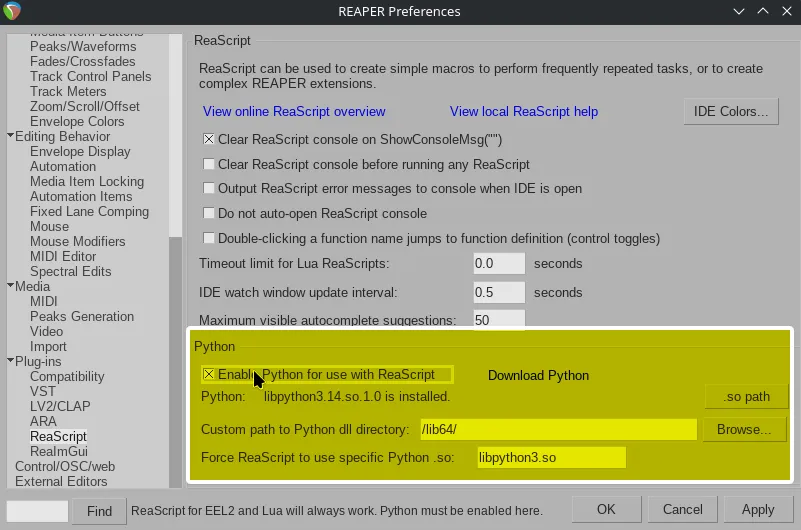Click the IDE Colors... button
The image size is (801, 530).
pos(731,111)
